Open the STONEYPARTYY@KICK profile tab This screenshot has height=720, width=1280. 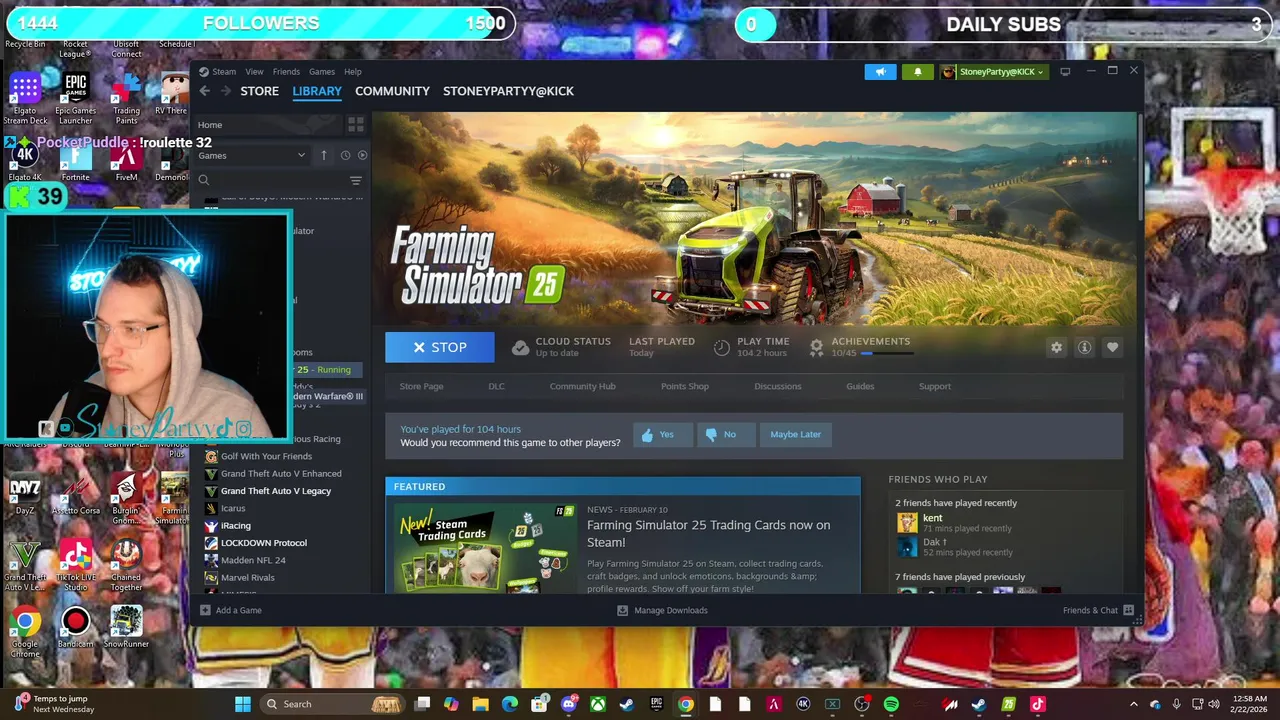508,91
